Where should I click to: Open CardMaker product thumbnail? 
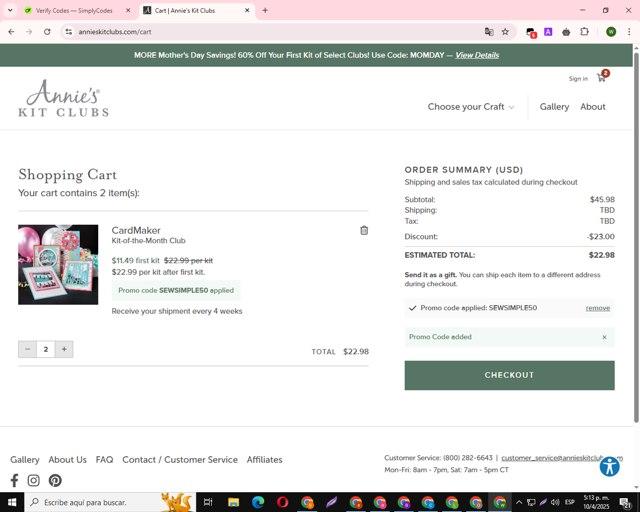pos(58,265)
